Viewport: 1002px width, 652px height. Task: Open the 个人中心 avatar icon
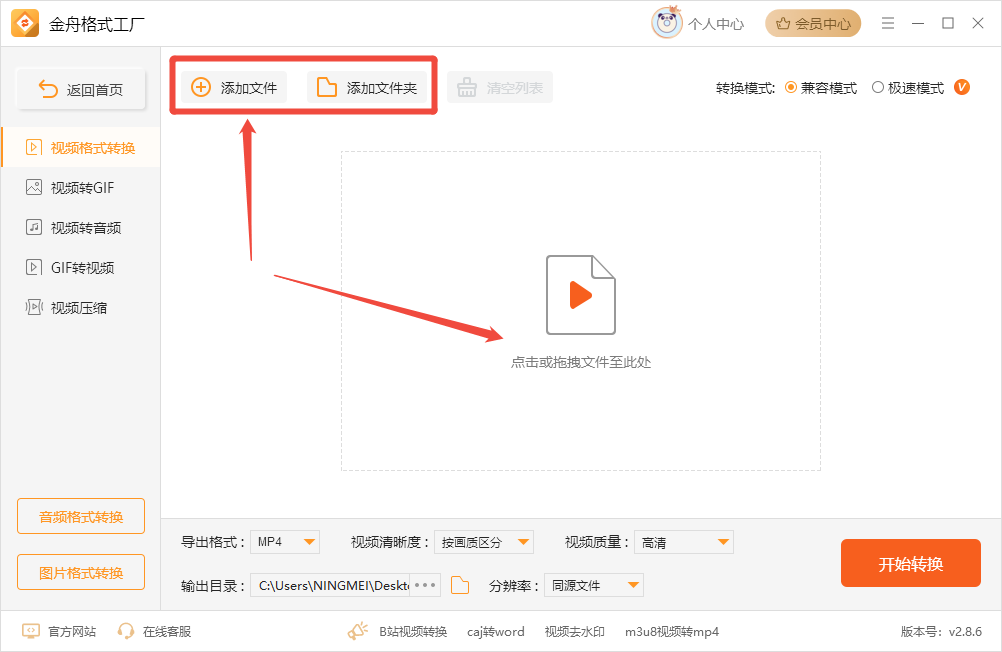point(667,23)
